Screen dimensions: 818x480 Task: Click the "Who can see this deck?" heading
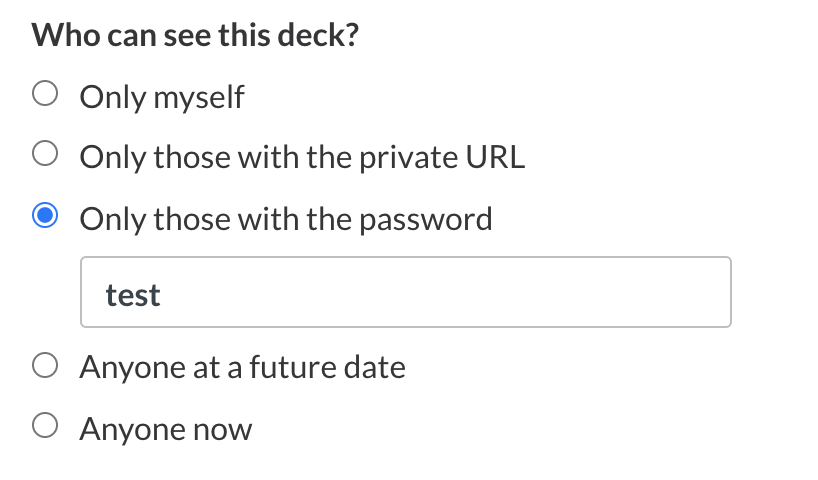[x=196, y=35]
